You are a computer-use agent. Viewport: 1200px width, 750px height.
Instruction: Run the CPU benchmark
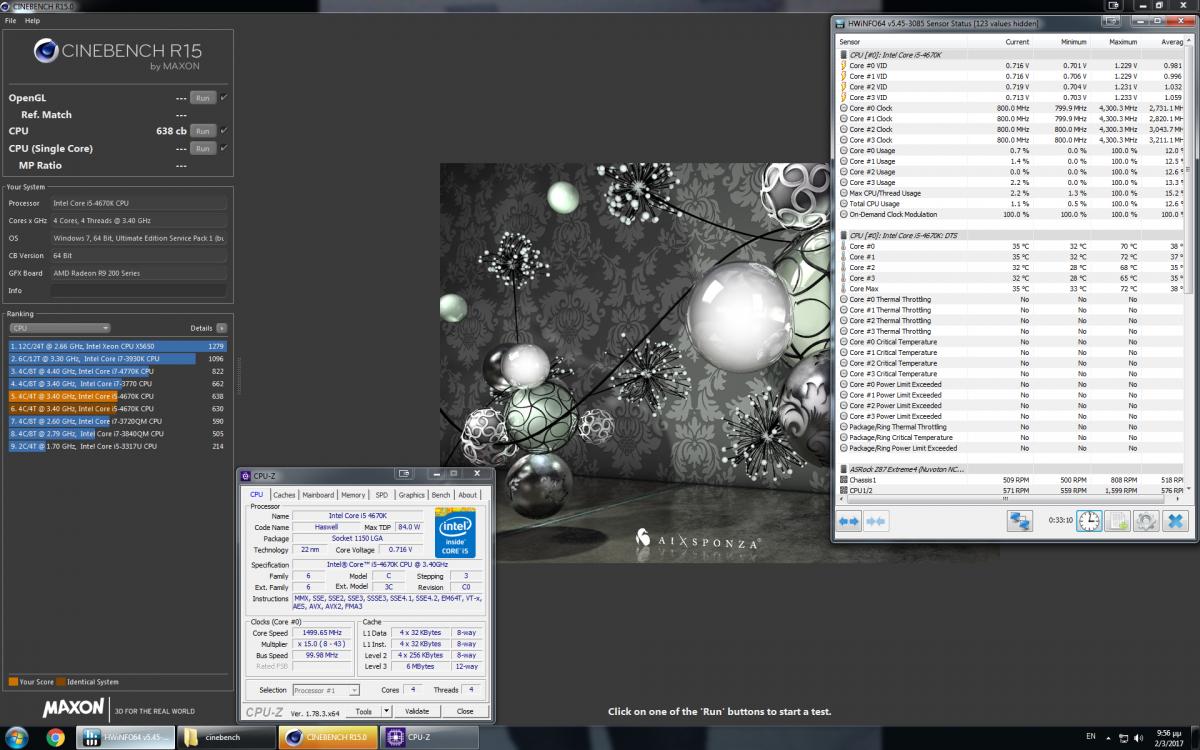[x=203, y=131]
